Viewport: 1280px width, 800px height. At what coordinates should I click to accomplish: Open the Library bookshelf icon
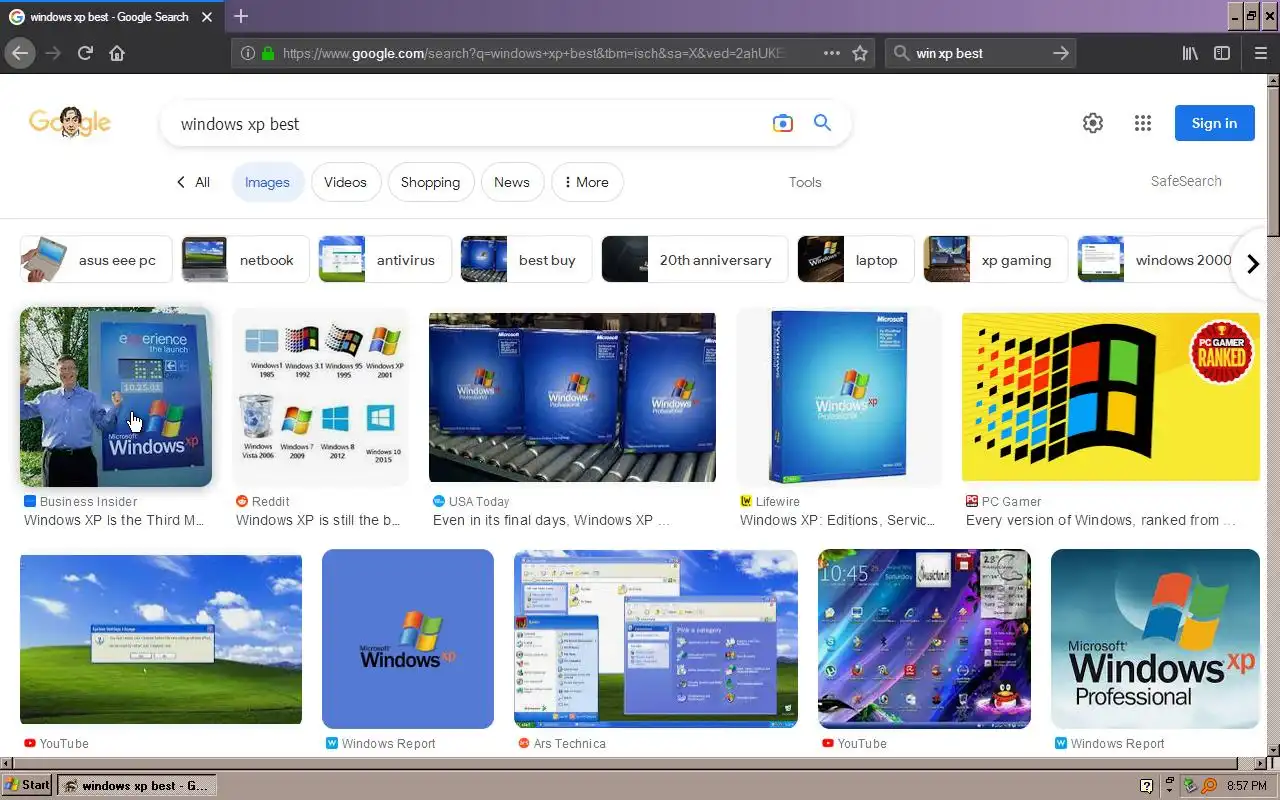pos(1190,53)
